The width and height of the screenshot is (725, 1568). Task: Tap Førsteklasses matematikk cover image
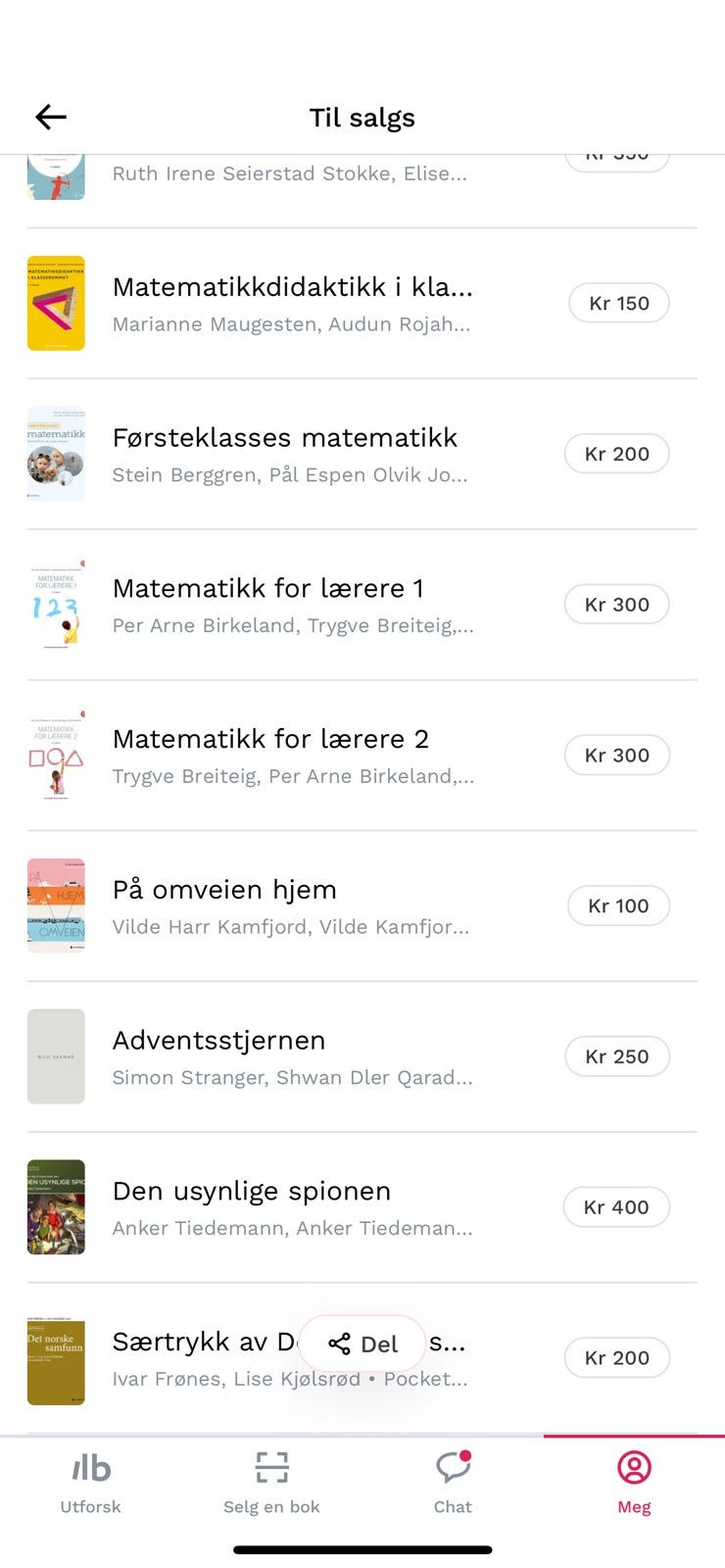tap(56, 454)
